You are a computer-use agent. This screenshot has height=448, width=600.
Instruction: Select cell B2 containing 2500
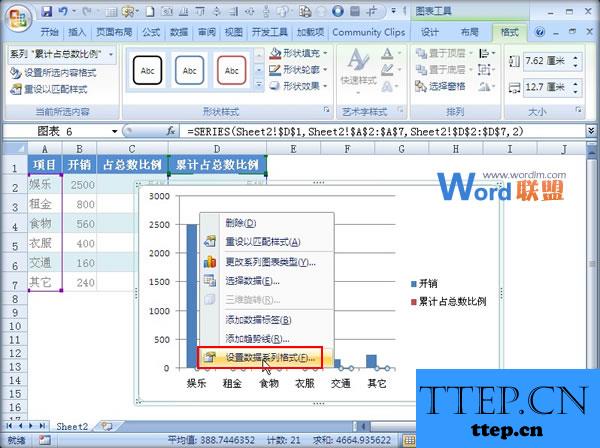[80, 185]
